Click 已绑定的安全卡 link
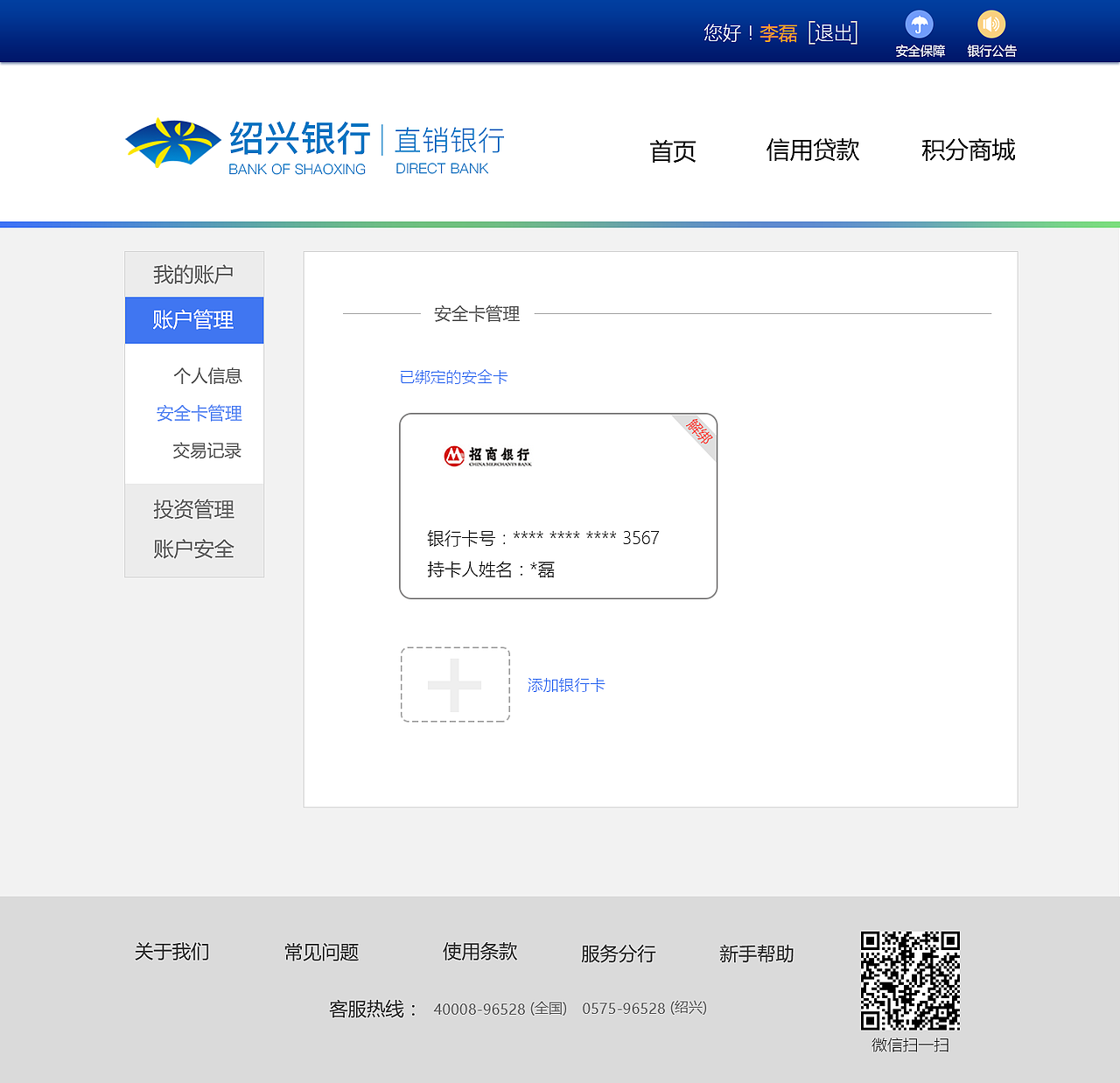Screen dimensions: 1120x1083 tap(453, 376)
